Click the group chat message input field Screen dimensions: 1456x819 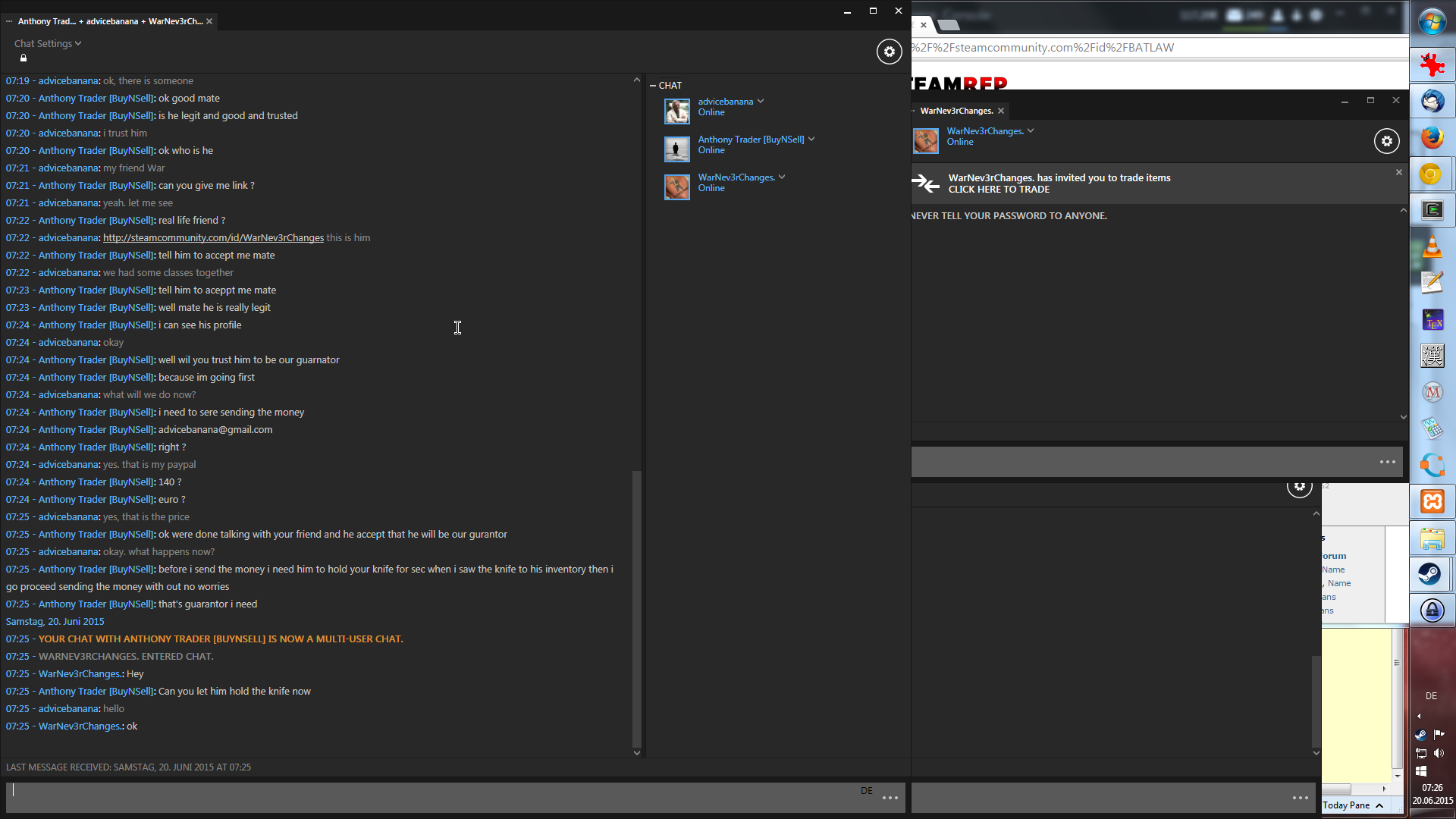[432, 797]
